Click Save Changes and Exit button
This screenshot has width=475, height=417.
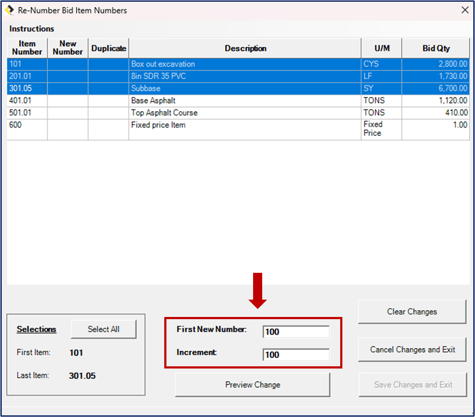[413, 385]
